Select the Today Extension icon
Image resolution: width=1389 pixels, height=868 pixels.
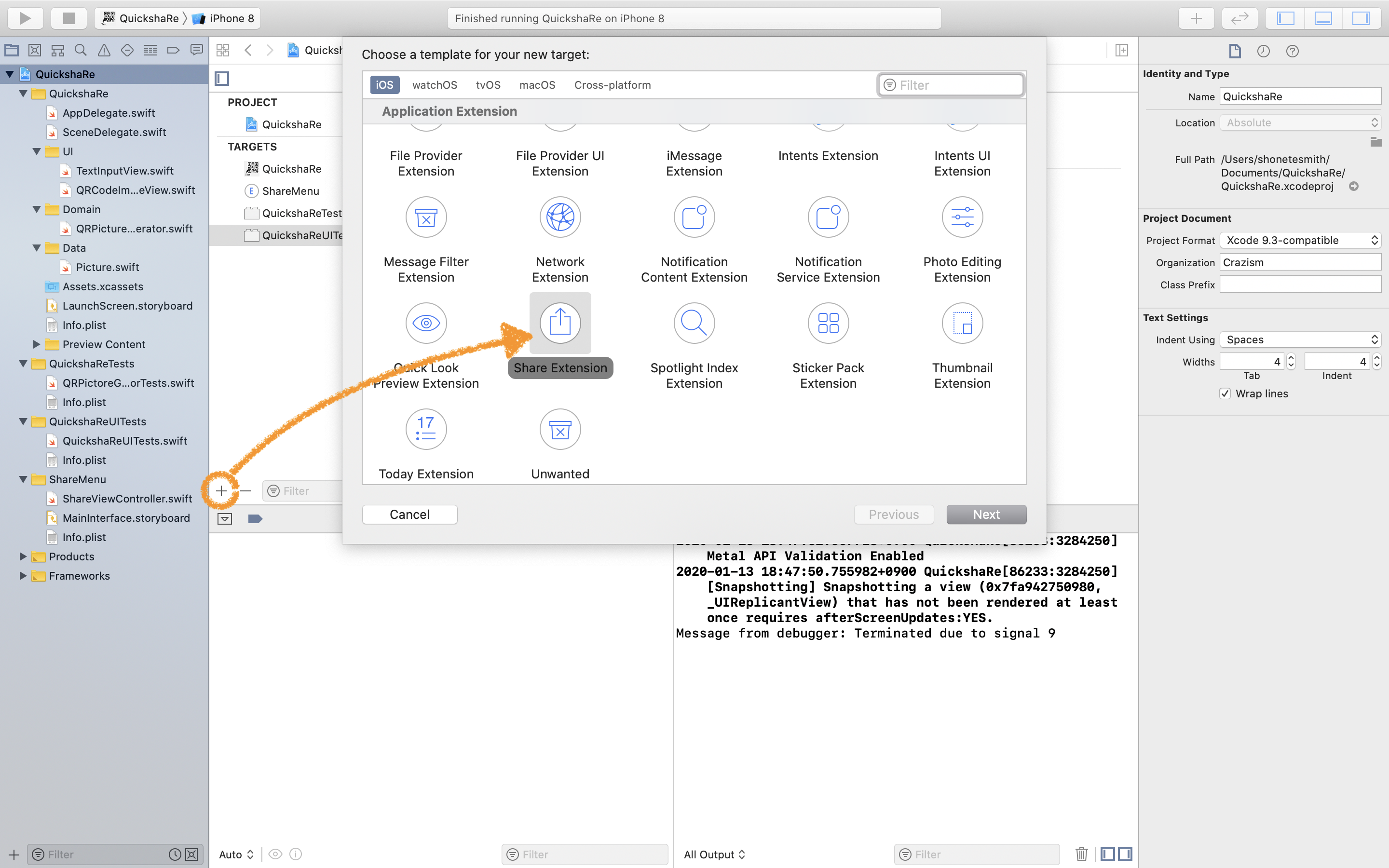coord(426,429)
